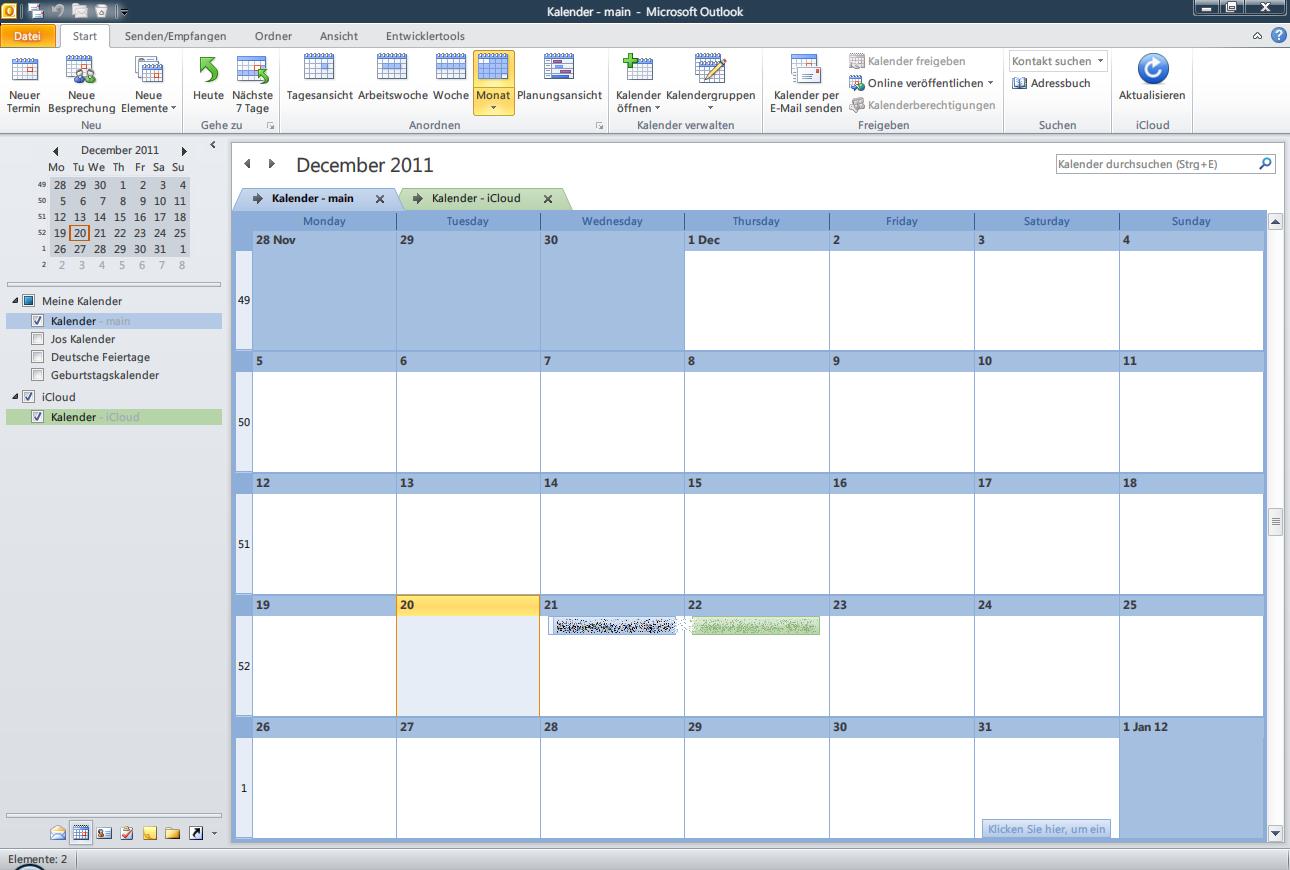Go to next month in date navigator
This screenshot has width=1290, height=870.
pos(184,151)
